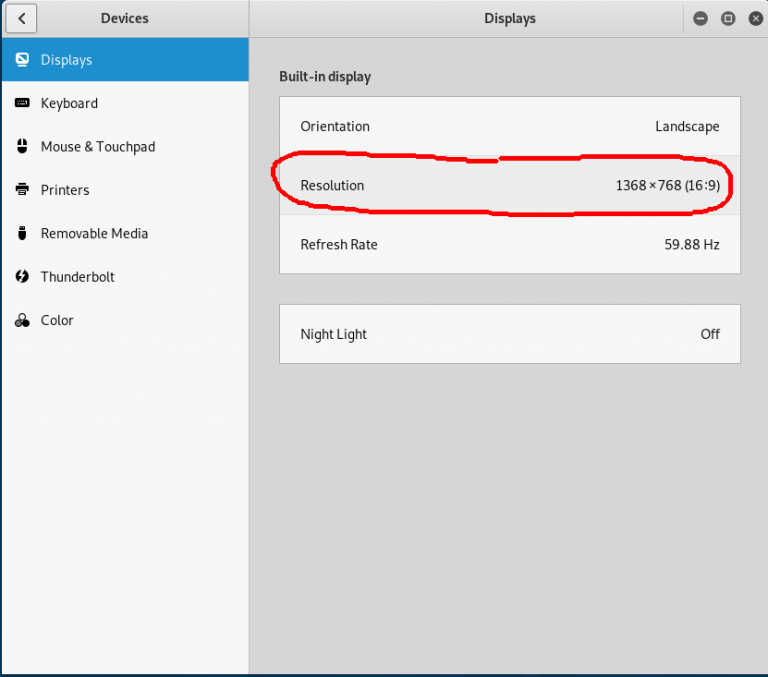This screenshot has width=768, height=677.
Task: Click the Keyboard icon in sidebar
Action: pos(22,103)
